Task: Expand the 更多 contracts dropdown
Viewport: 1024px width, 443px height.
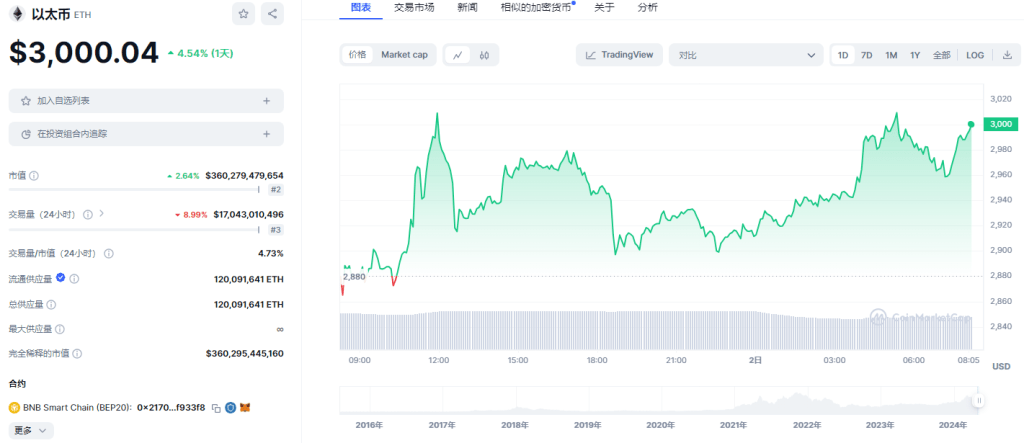Action: click(30, 431)
